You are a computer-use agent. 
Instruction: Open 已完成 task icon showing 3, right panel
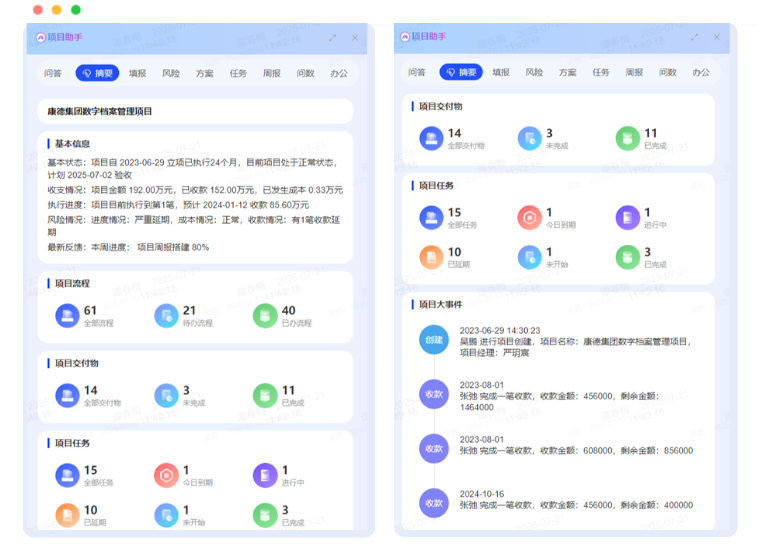[627, 258]
